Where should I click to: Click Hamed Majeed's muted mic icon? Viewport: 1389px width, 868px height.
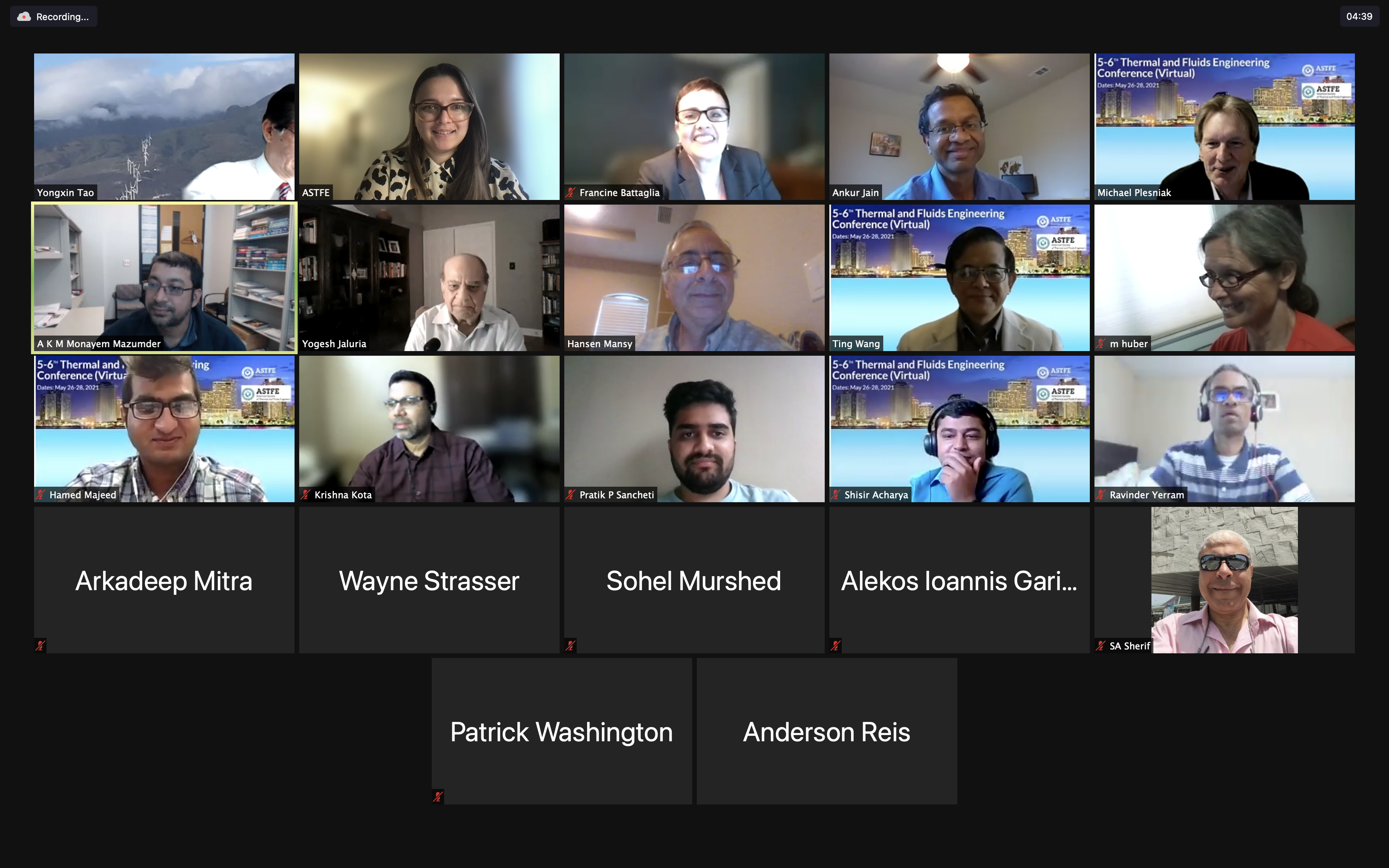pos(40,495)
